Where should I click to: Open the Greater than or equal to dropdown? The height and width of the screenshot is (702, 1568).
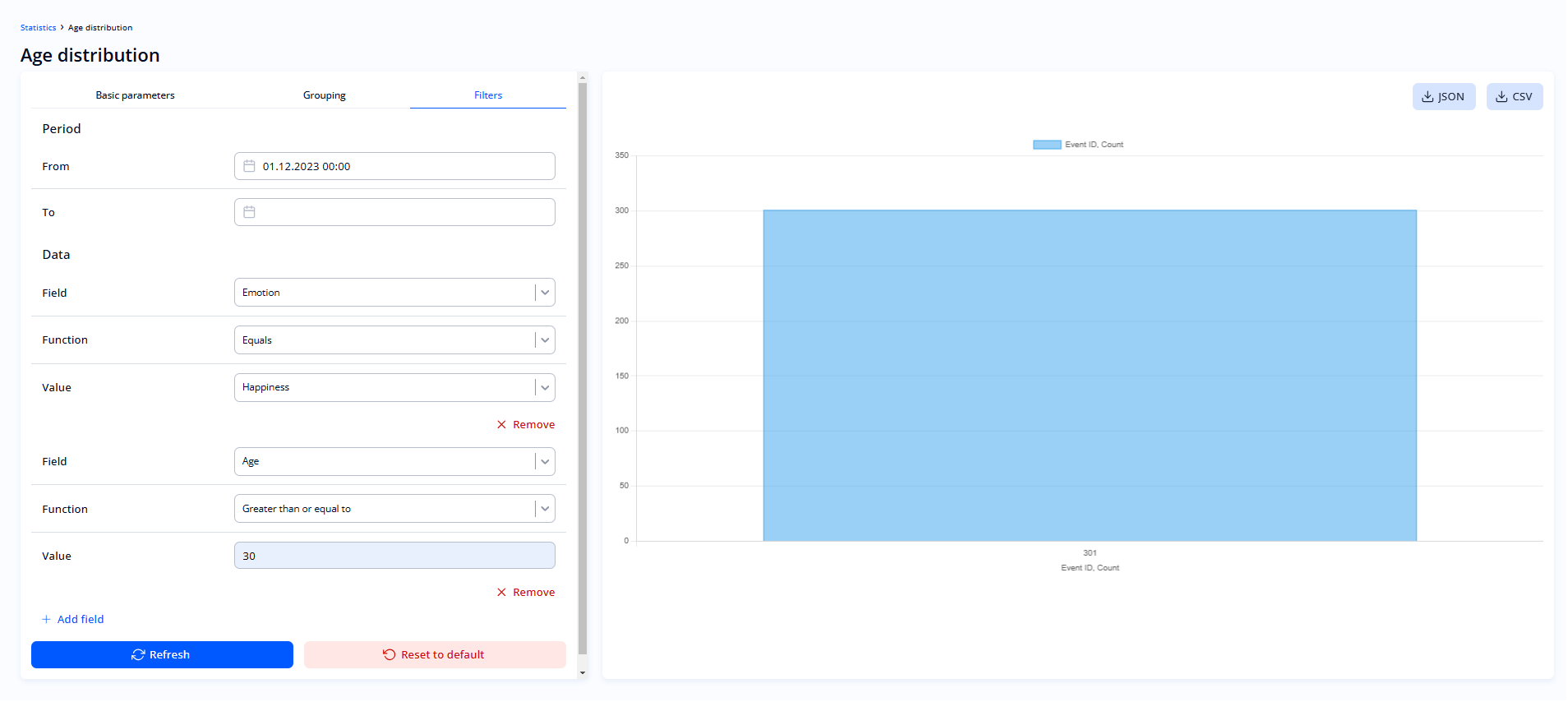[x=544, y=510]
